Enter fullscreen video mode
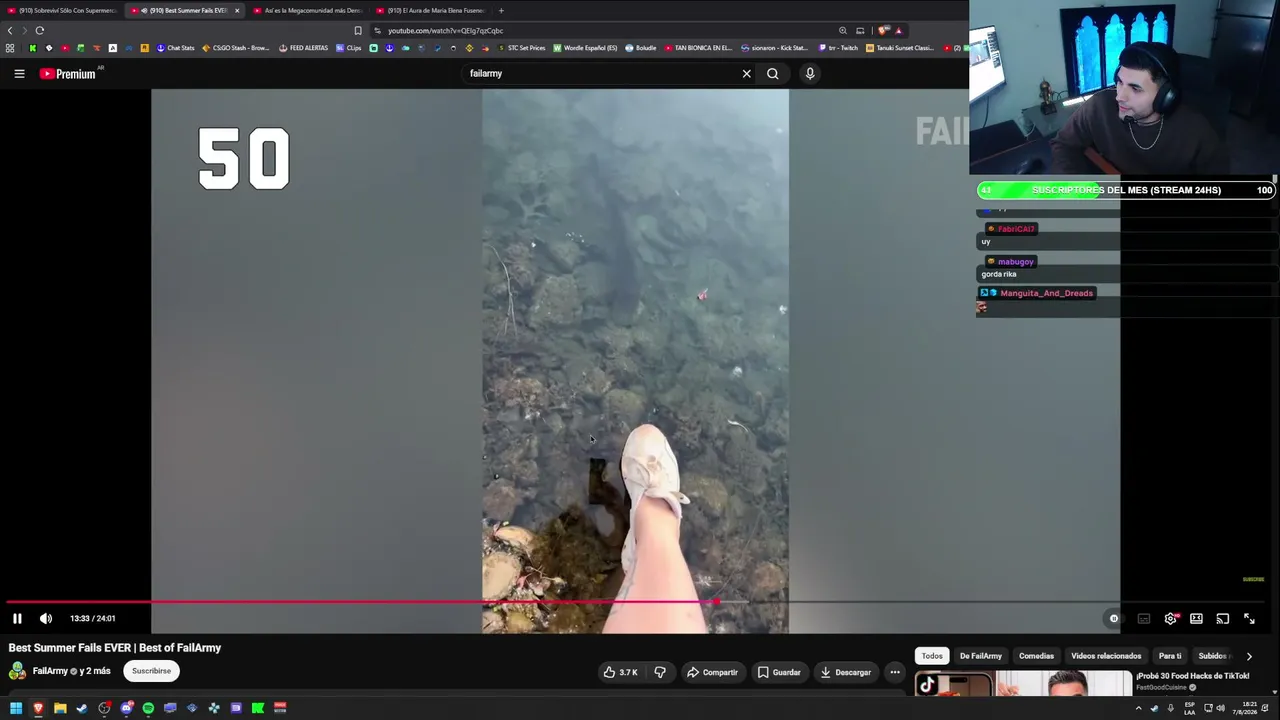Screen dimensions: 1280x720 tap(1249, 618)
